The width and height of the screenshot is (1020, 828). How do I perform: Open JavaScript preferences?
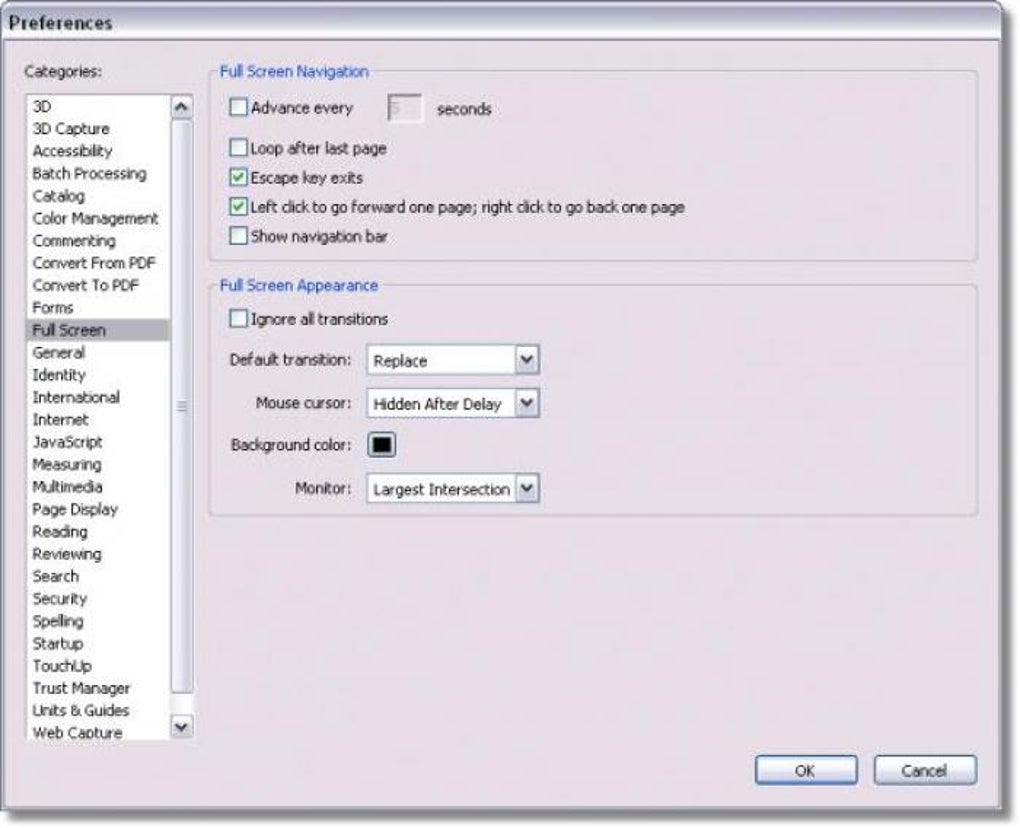coord(98,442)
